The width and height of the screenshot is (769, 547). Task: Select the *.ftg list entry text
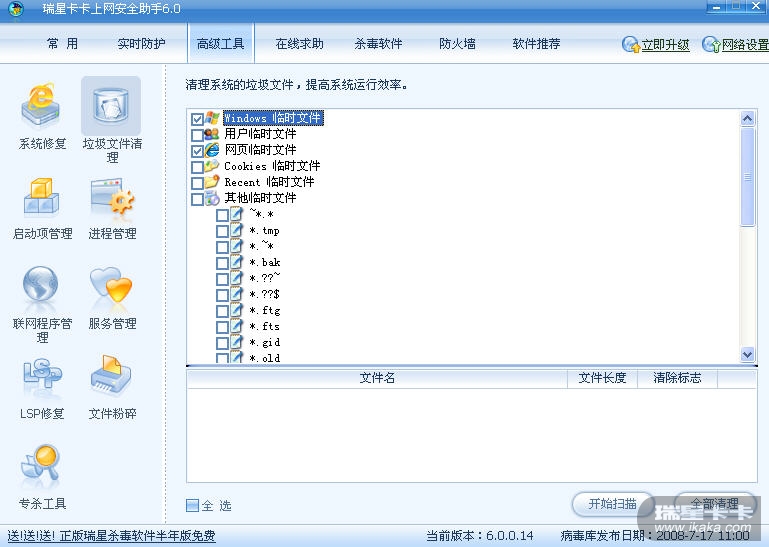click(264, 311)
